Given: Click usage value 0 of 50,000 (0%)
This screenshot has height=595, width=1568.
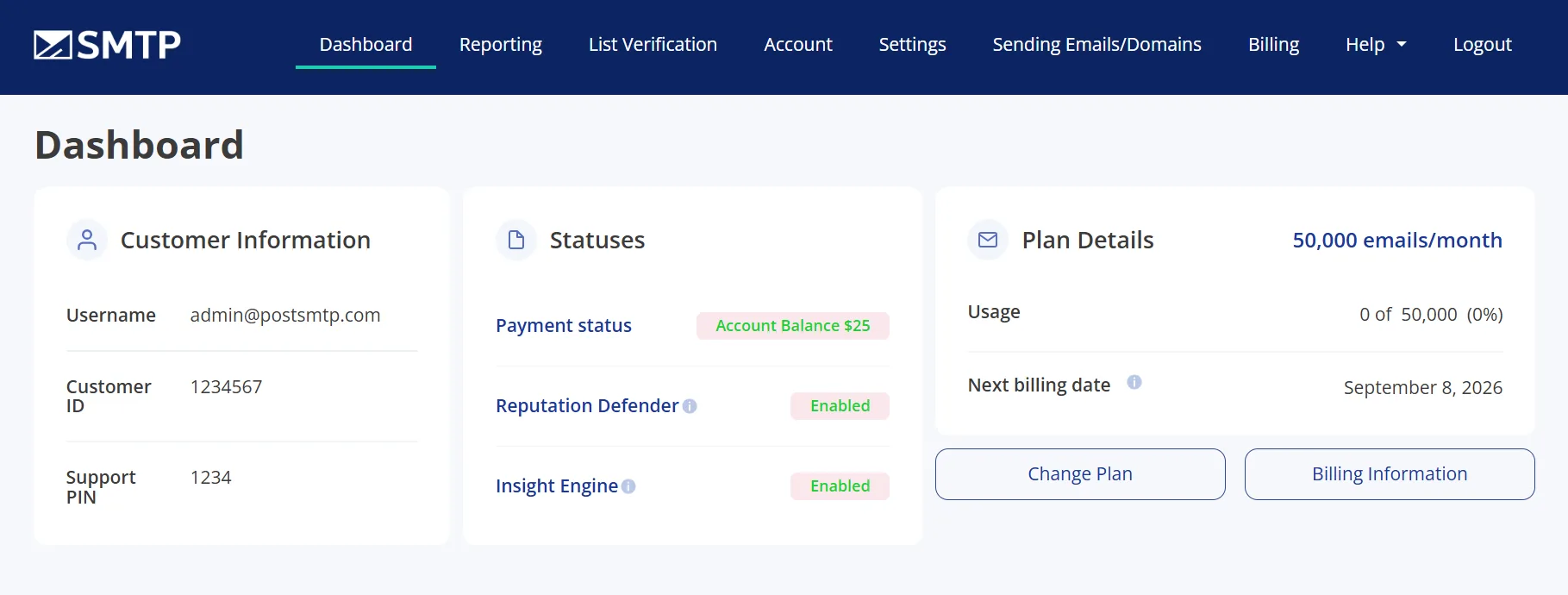Looking at the screenshot, I should [1431, 315].
